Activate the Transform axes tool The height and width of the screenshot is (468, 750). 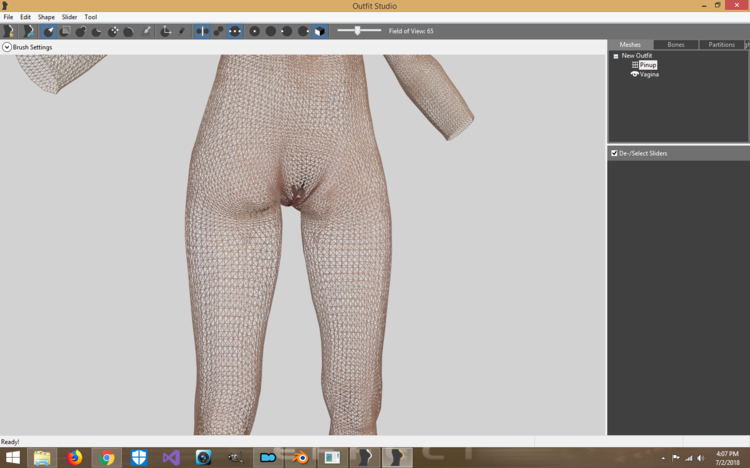tap(165, 31)
